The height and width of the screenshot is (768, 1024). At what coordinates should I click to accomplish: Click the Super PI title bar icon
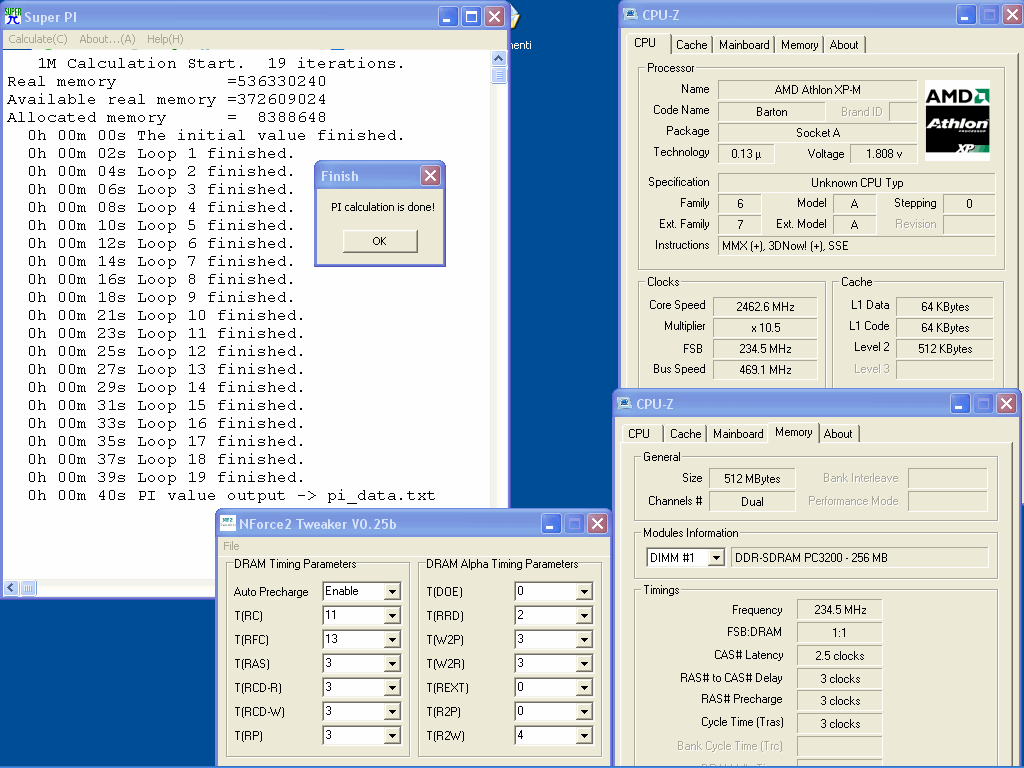(x=13, y=16)
